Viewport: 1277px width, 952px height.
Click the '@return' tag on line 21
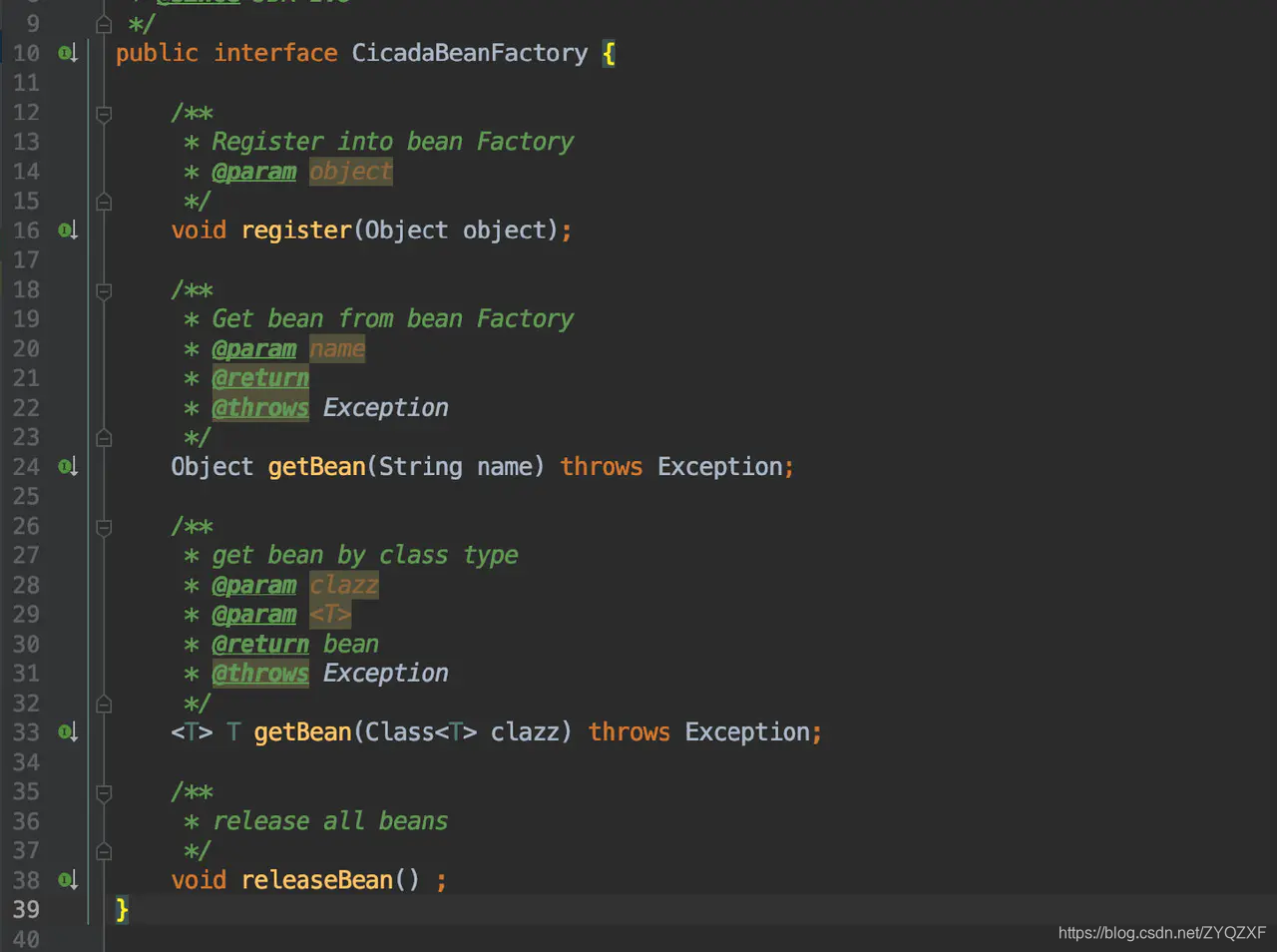[x=260, y=378]
